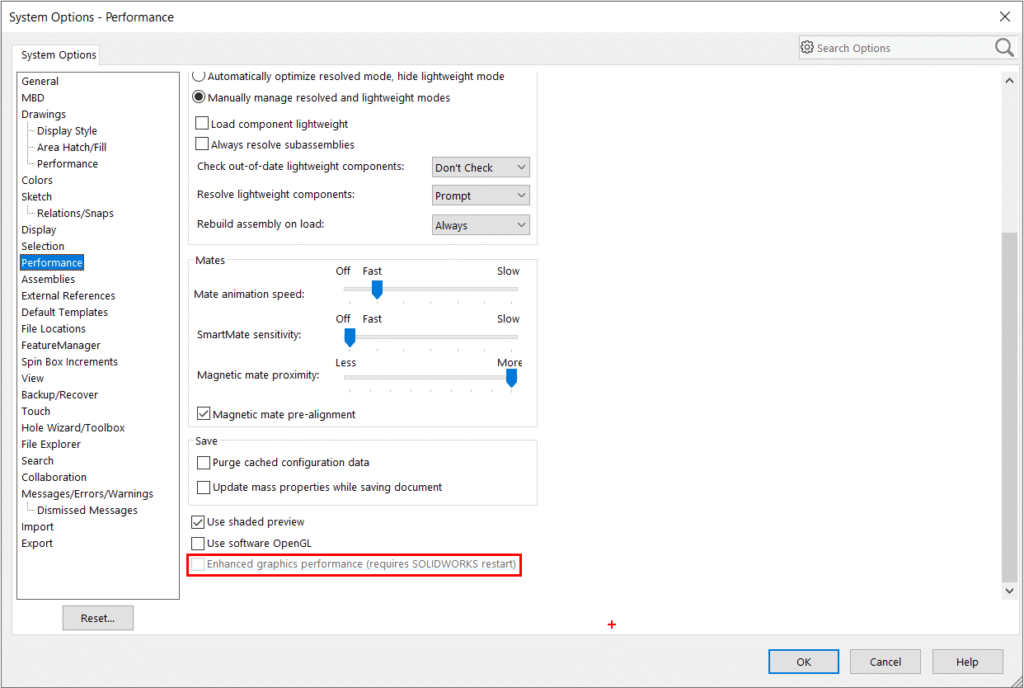Open the Export options page
Image resolution: width=1024 pixels, height=688 pixels.
tap(37, 543)
